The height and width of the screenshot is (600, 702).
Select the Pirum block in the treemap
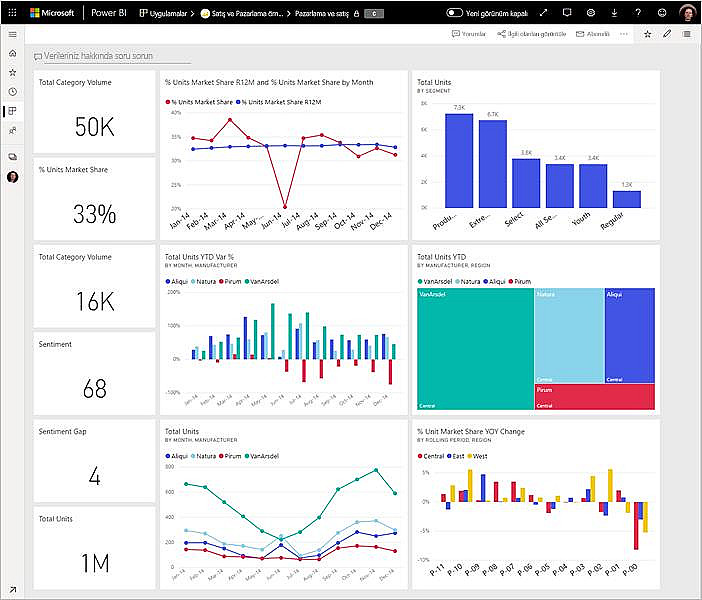coord(595,397)
